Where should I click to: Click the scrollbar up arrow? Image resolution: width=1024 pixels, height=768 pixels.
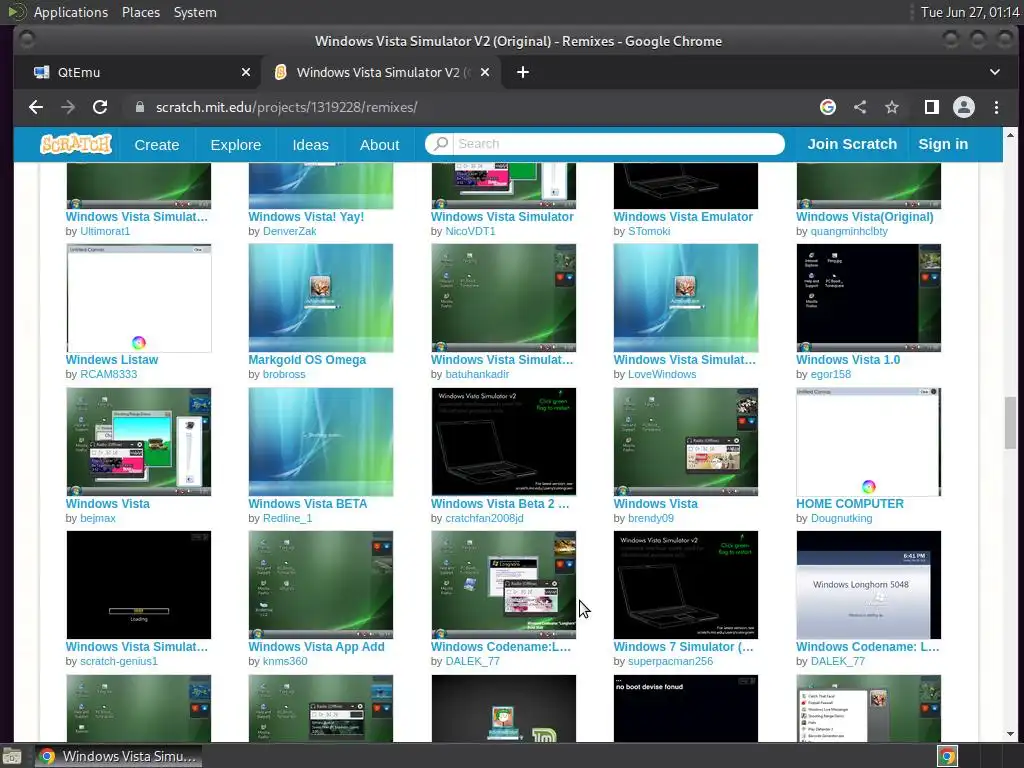coord(1010,135)
